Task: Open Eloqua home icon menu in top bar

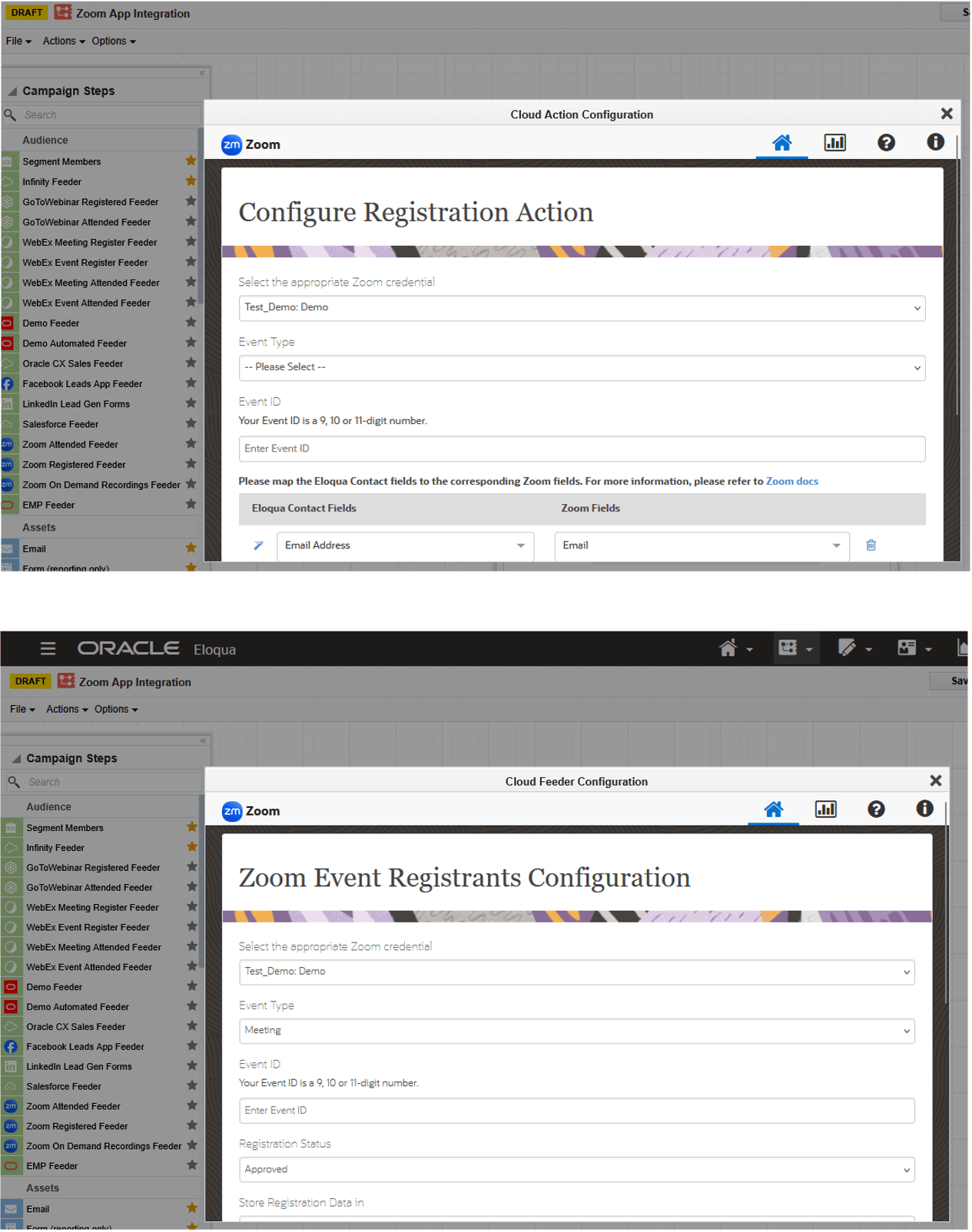Action: click(x=735, y=649)
